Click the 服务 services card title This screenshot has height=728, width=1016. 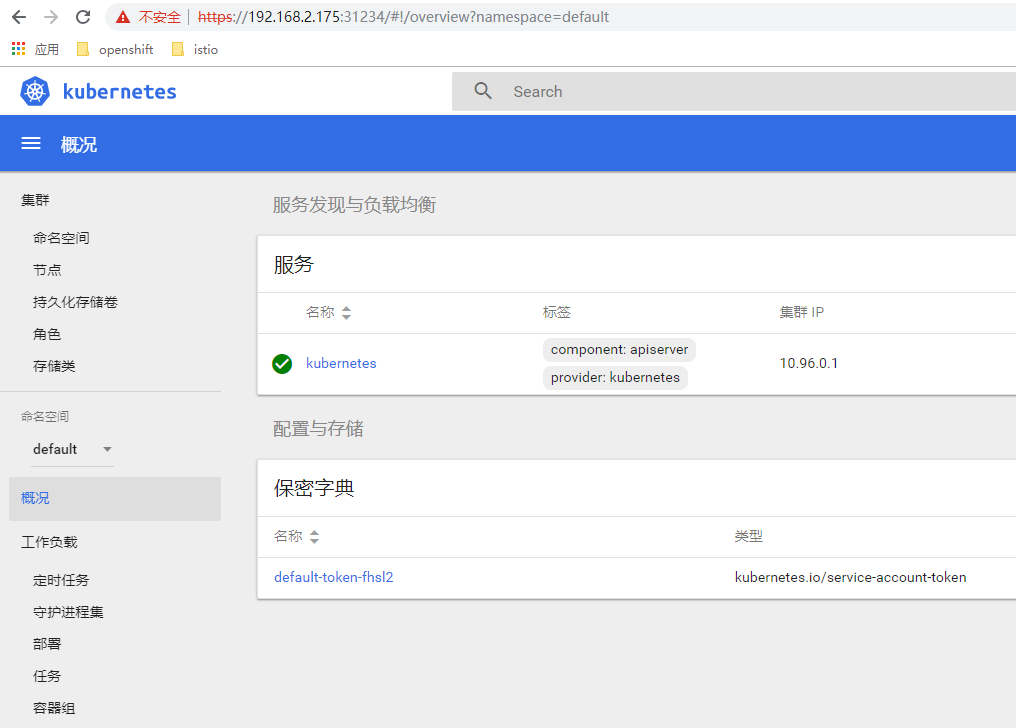click(x=294, y=264)
